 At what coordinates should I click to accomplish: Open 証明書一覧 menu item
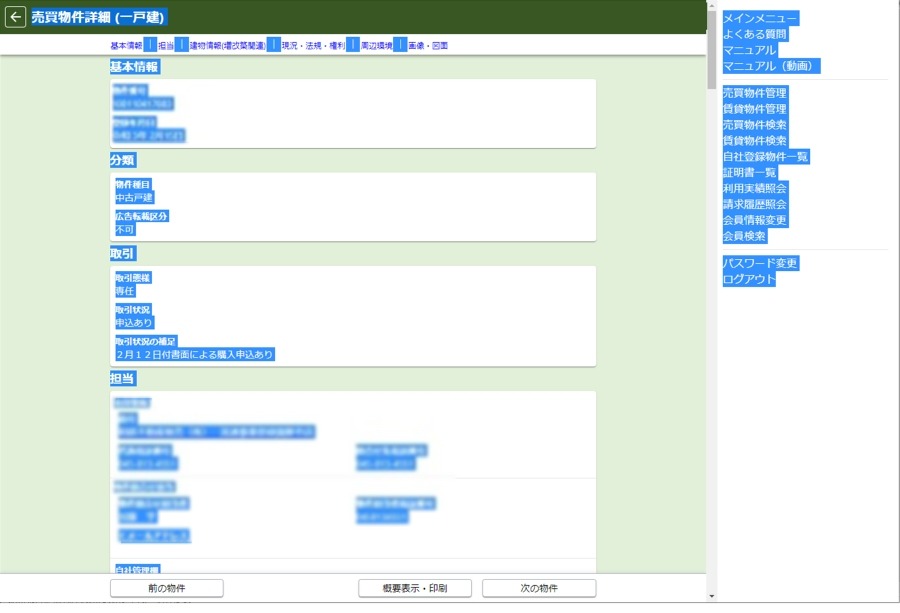[x=749, y=173]
